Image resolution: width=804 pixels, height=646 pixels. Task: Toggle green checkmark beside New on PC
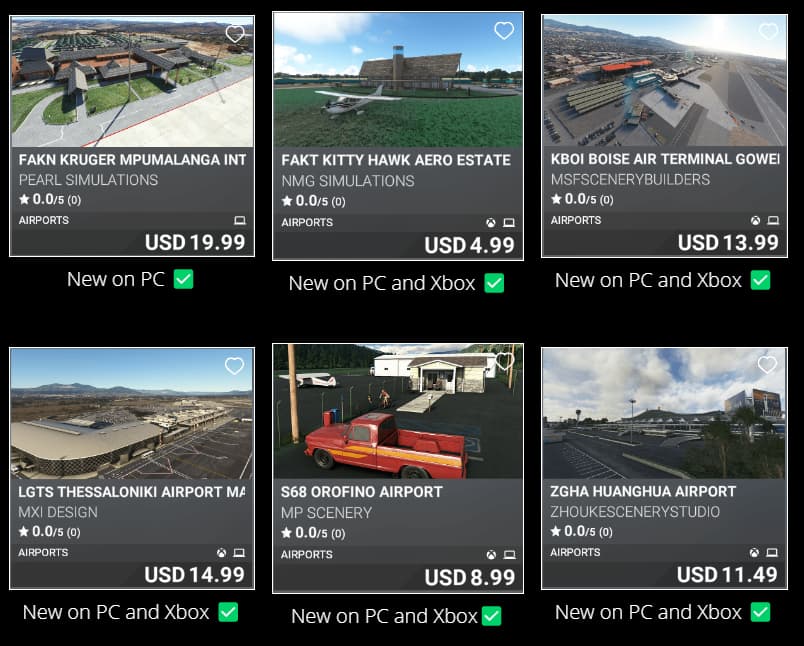(184, 279)
